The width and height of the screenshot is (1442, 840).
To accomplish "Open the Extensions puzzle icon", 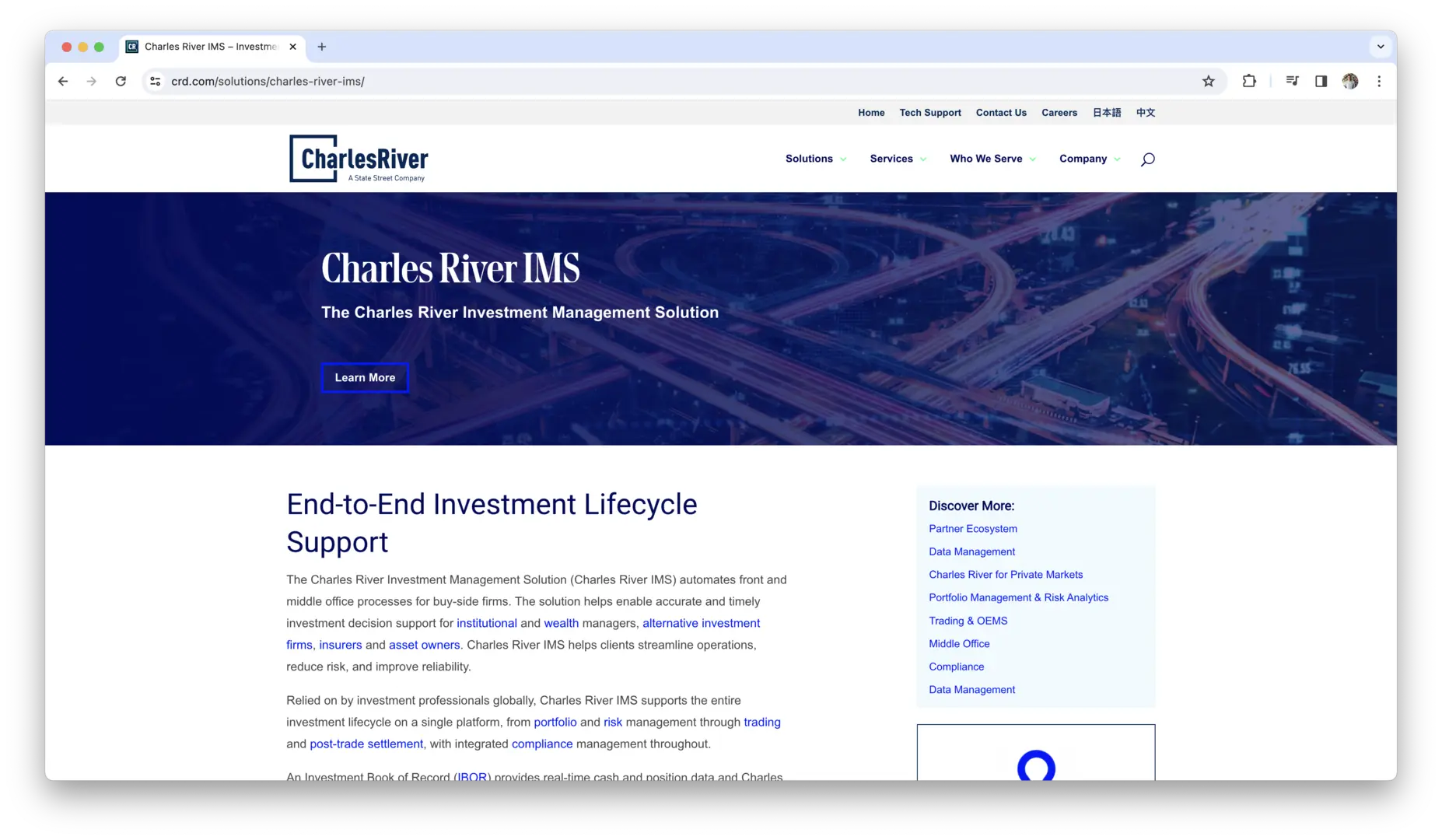I will [x=1249, y=81].
